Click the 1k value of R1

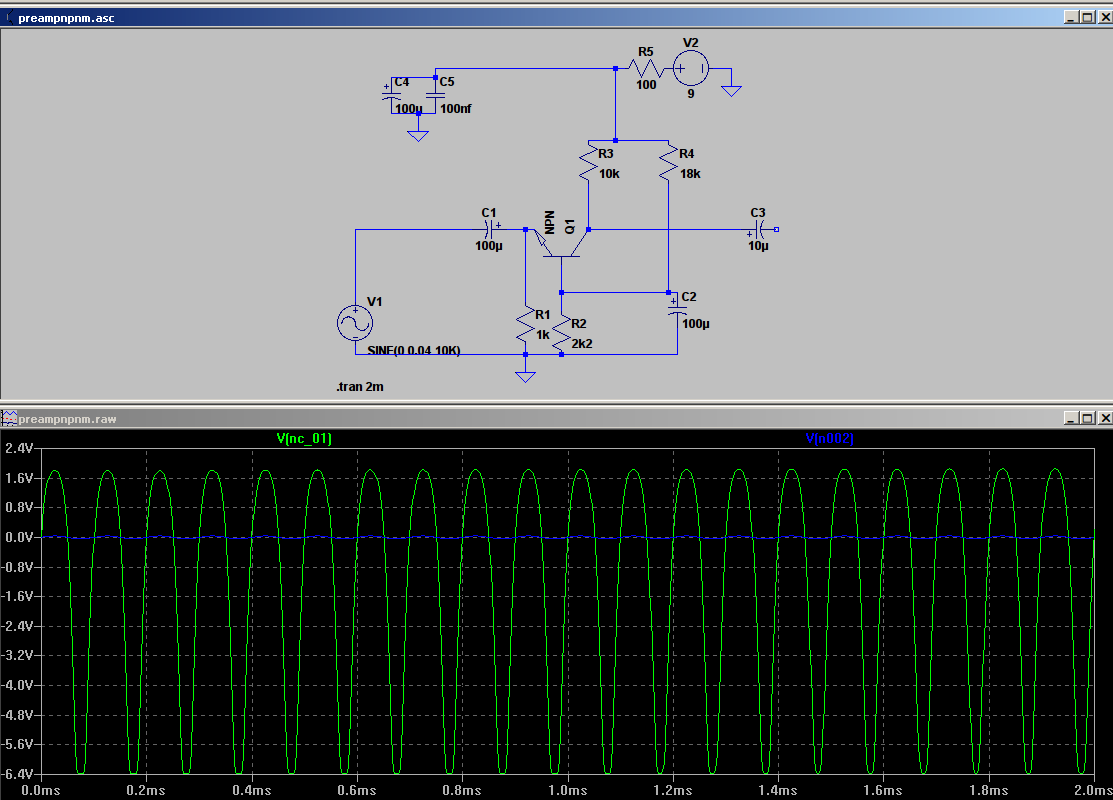542,334
